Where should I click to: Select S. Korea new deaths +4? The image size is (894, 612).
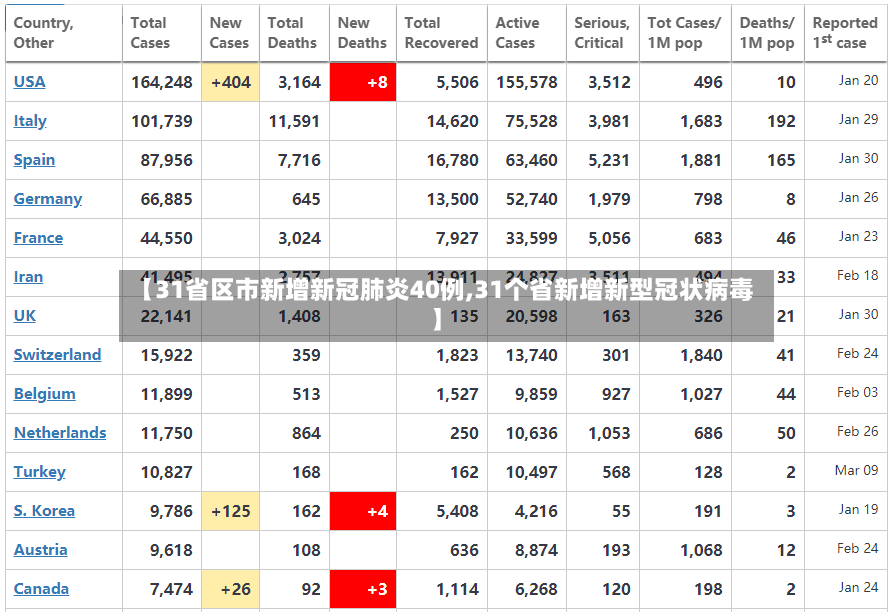point(363,511)
